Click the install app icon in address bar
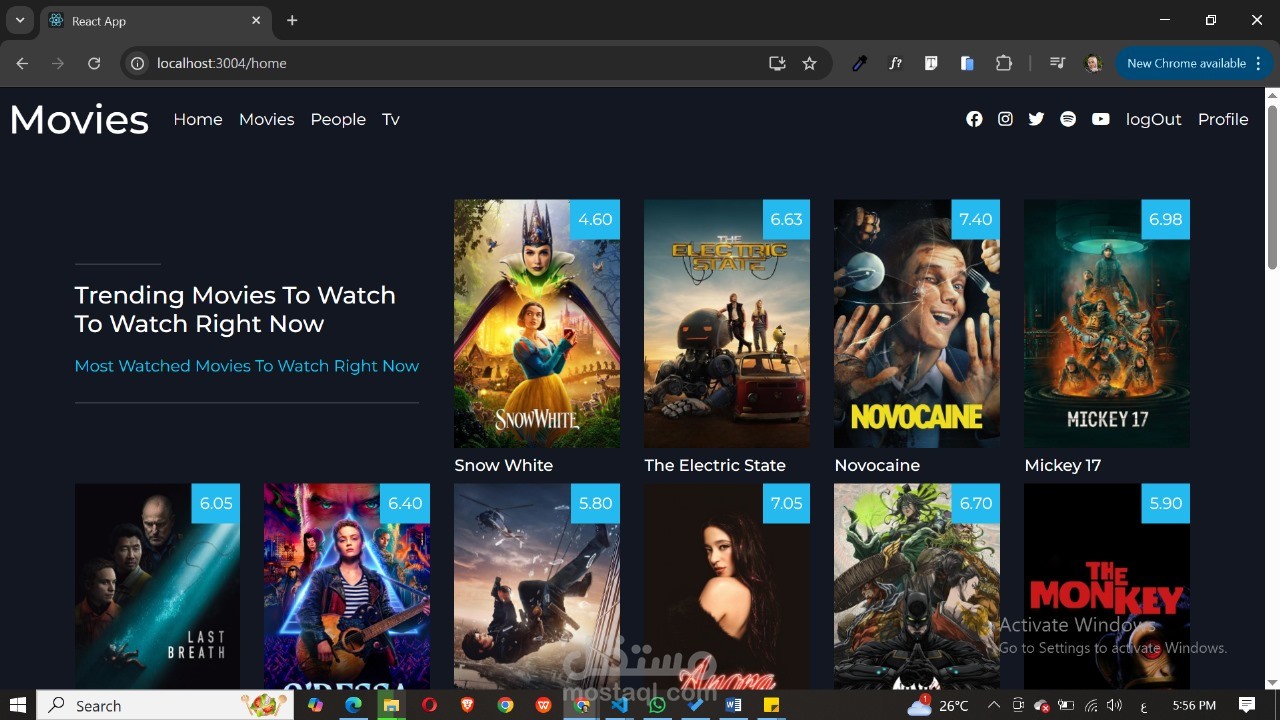This screenshot has height=720, width=1280. (777, 63)
